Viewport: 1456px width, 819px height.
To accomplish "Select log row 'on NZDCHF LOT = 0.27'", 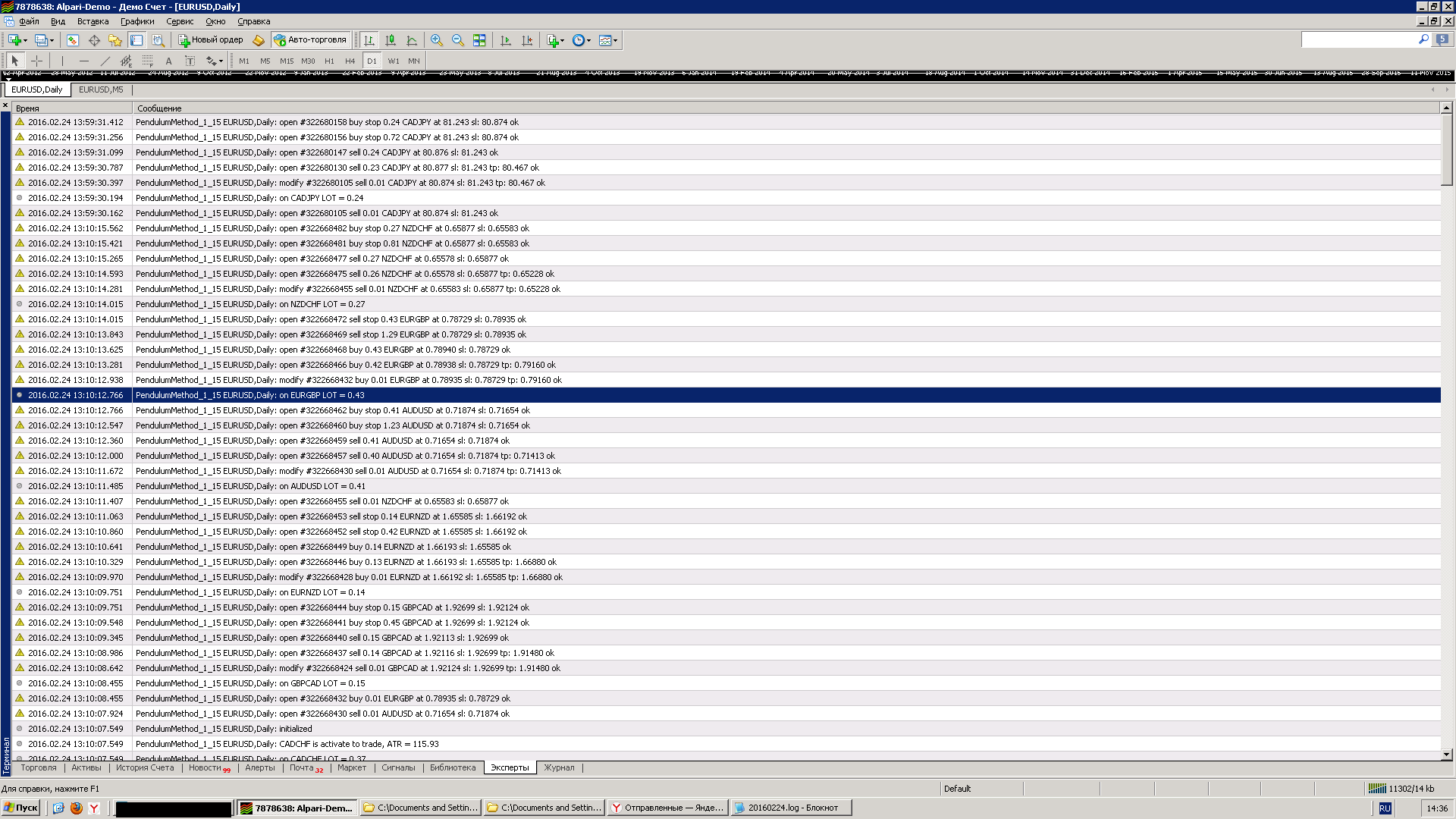I will (726, 304).
